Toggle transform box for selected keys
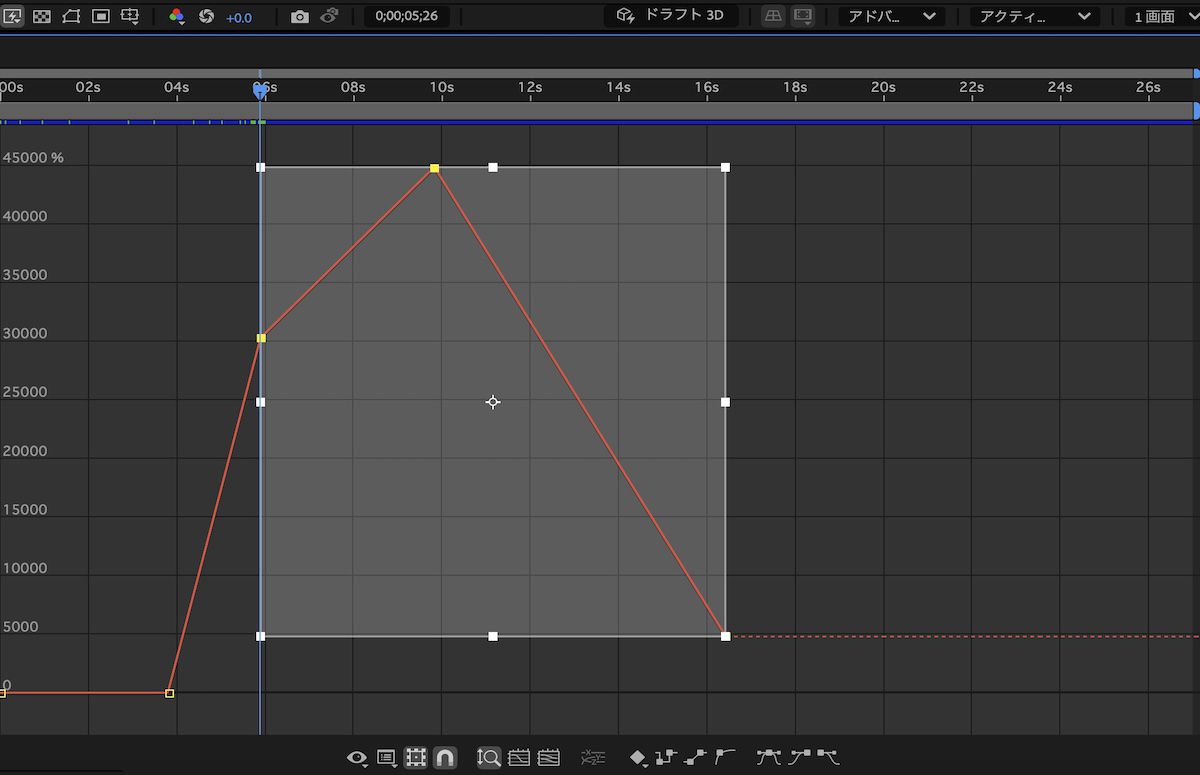The image size is (1200, 775). (x=416, y=758)
